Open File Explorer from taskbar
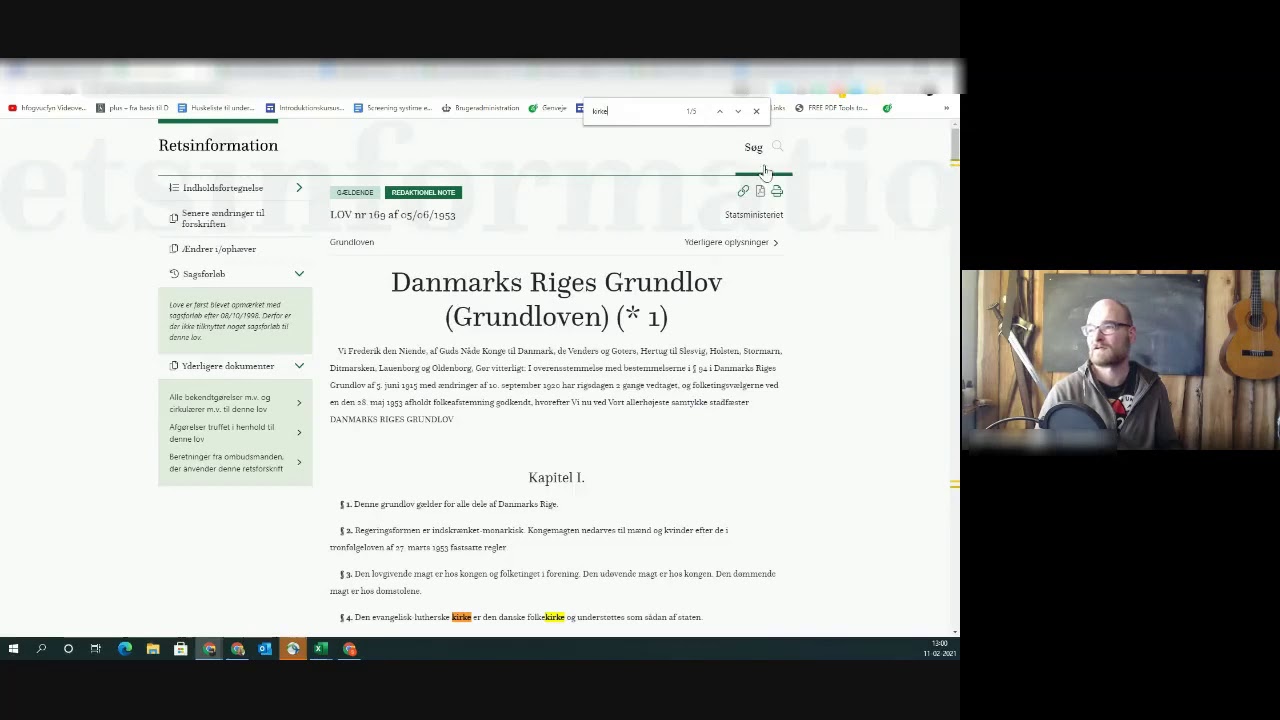The width and height of the screenshot is (1280, 720). [x=153, y=649]
